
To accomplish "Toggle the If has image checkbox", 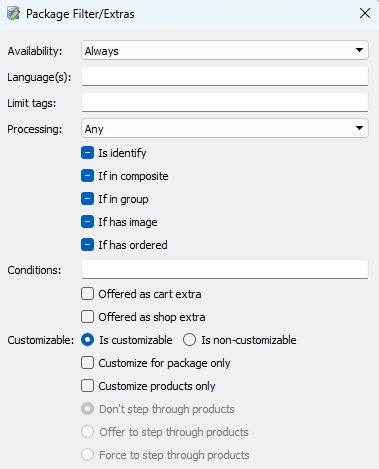I will tap(87, 222).
